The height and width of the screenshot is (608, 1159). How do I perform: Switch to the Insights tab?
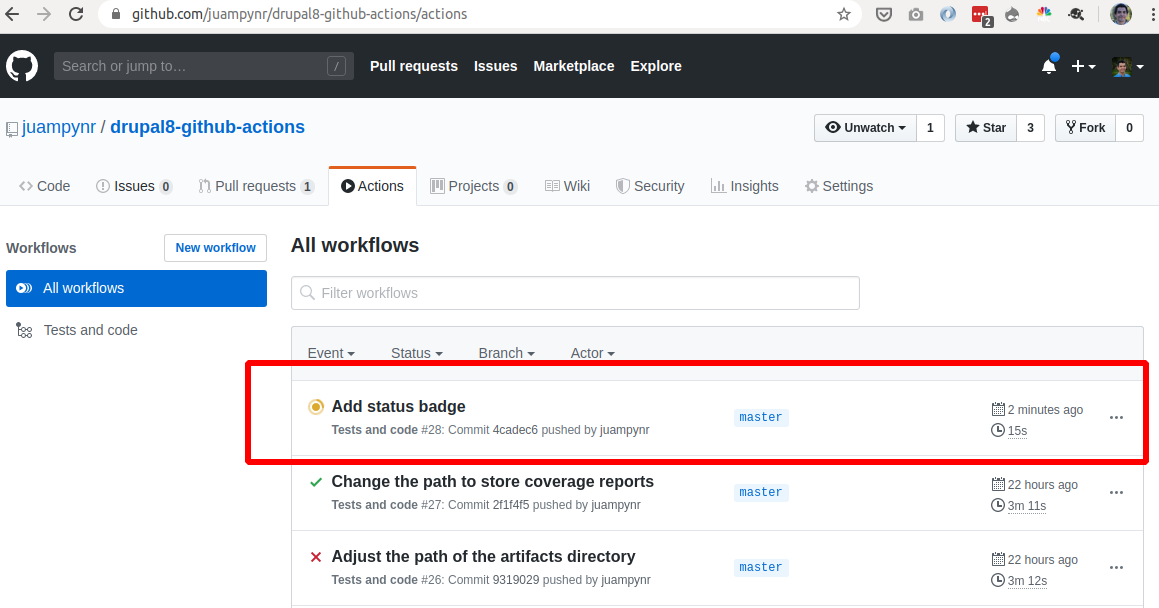point(744,186)
